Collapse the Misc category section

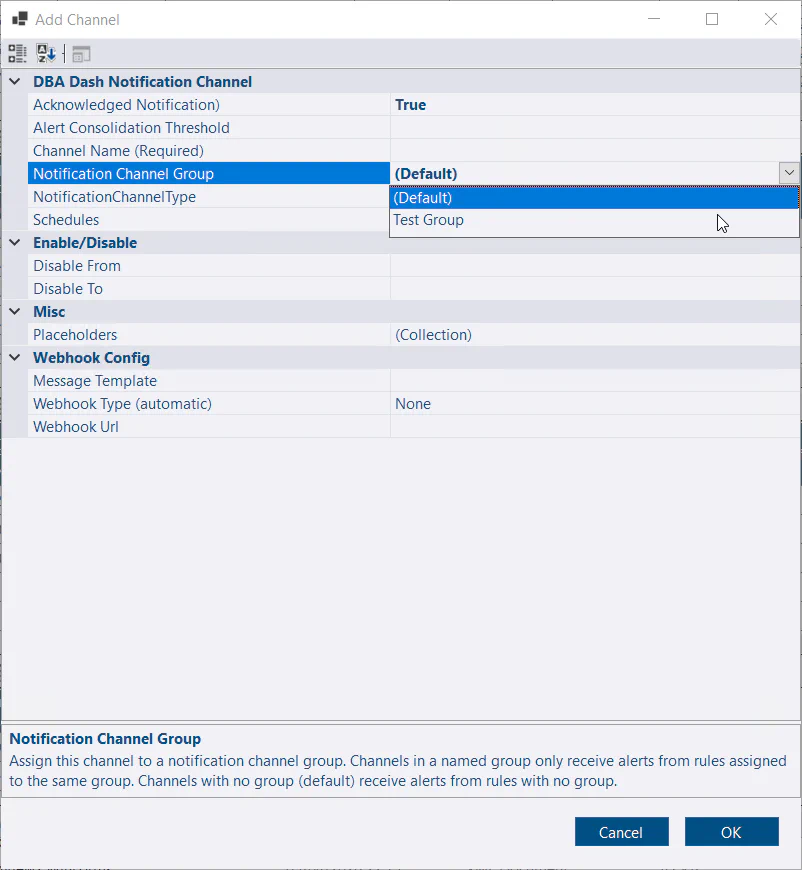14,312
